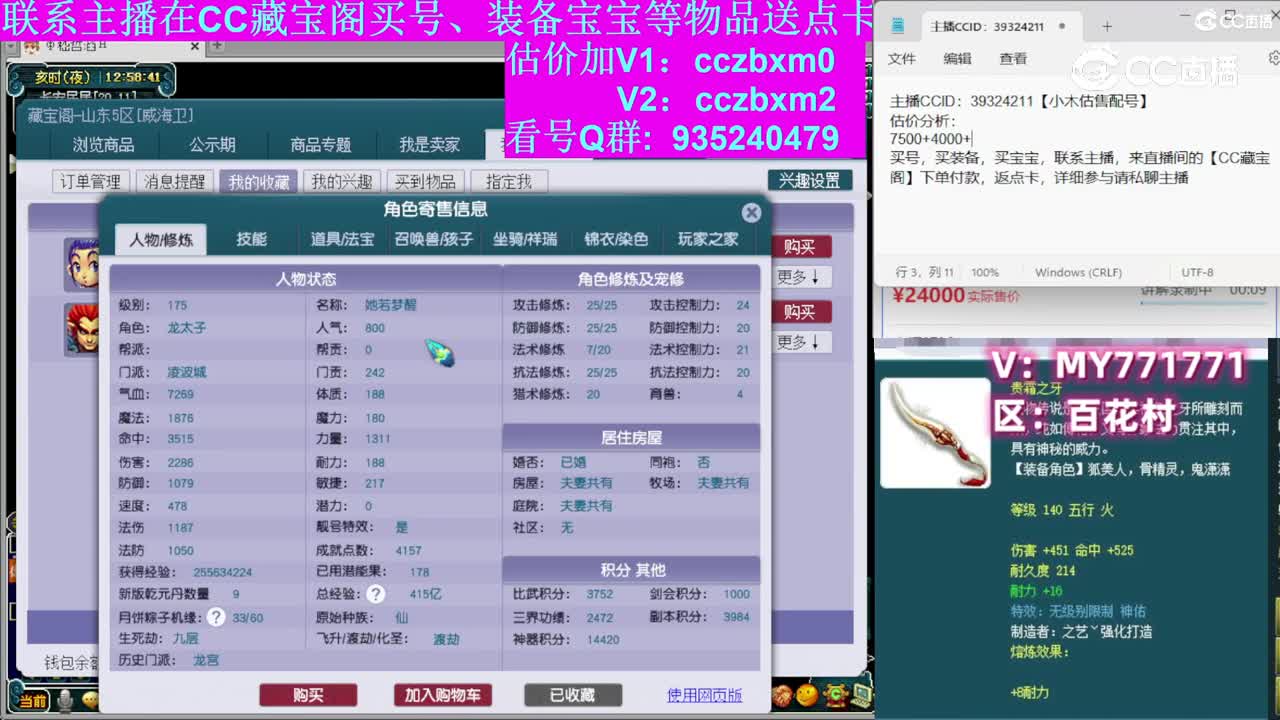Expand 更多 under the second 购买 button
Viewport: 1280px width, 720px height.
coord(798,342)
